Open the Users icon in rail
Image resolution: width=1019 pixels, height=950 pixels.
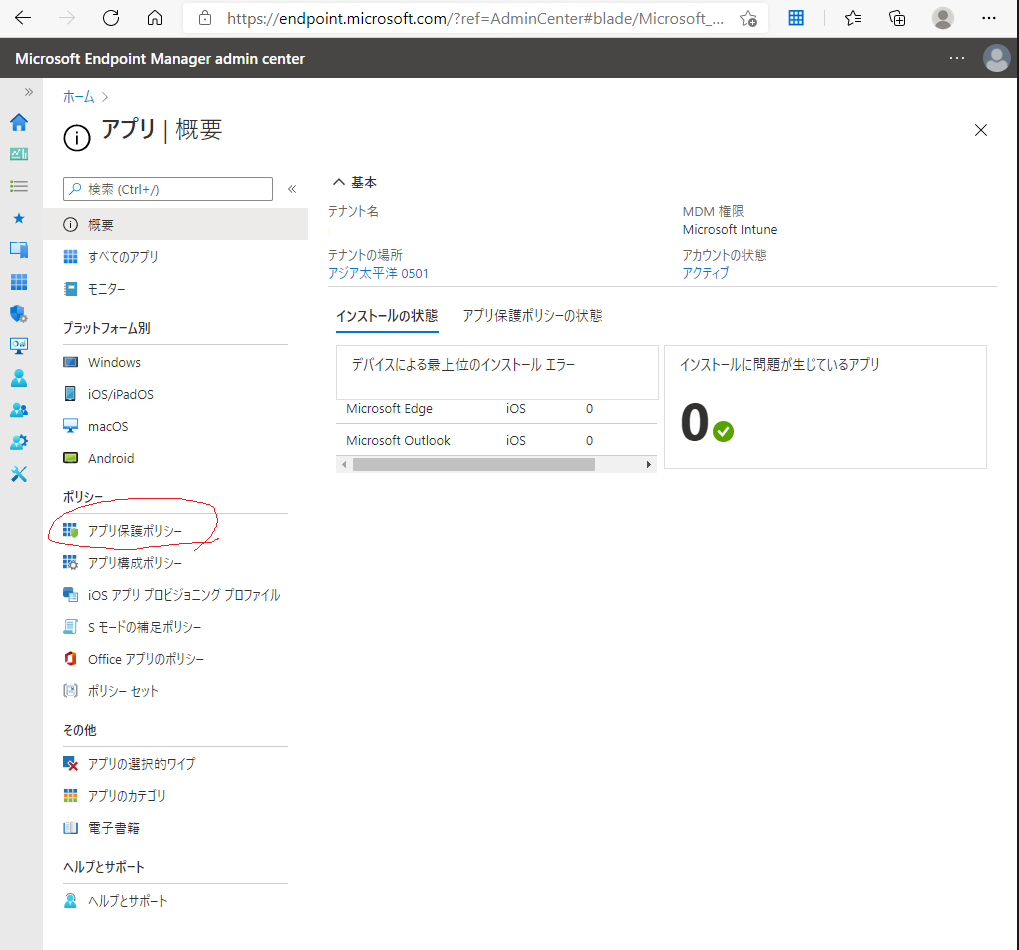(x=19, y=378)
